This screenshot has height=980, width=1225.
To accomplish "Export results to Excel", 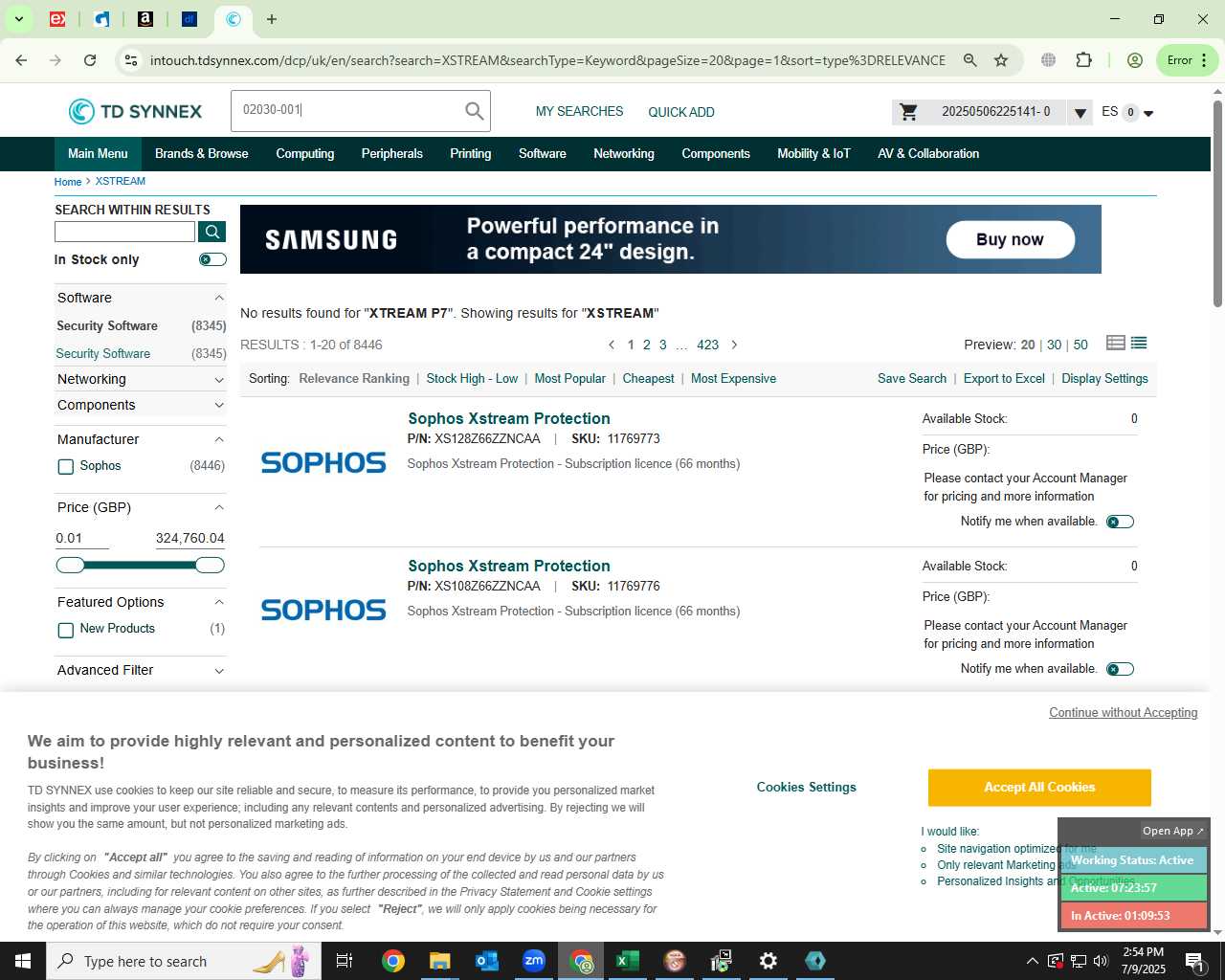I will [x=1004, y=379].
